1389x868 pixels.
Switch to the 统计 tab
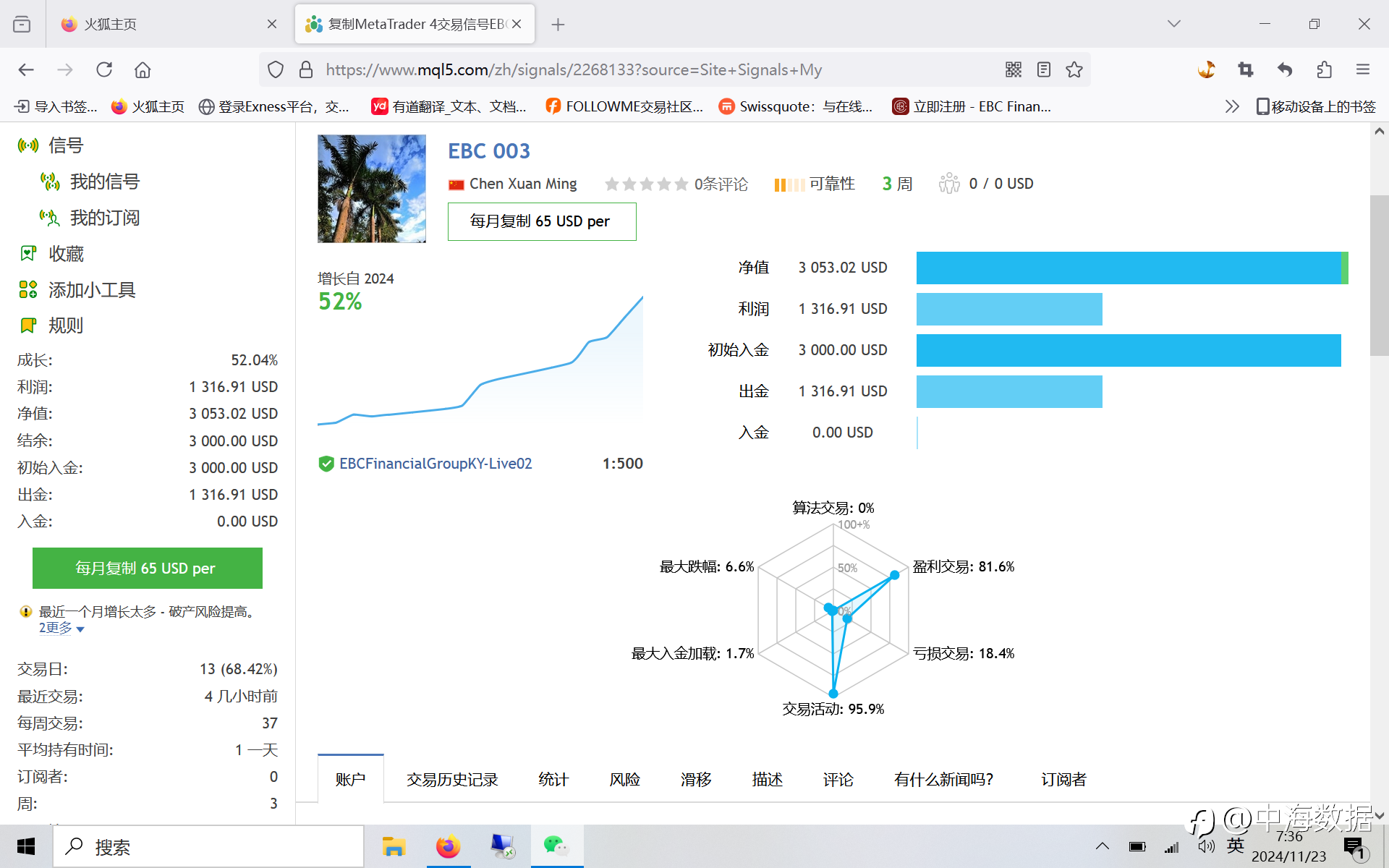pyautogui.click(x=553, y=779)
